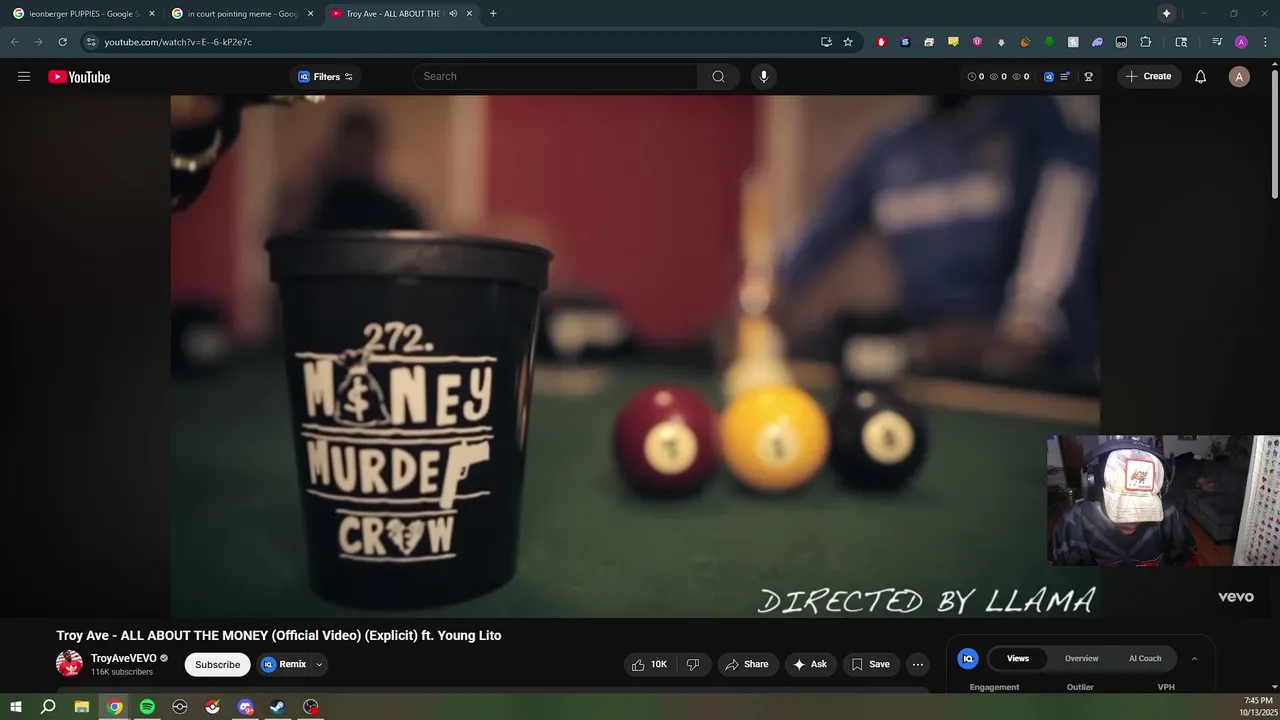Click the purple ghost-shaped extension icon
The height and width of the screenshot is (720, 1280).
pyautogui.click(x=1097, y=42)
